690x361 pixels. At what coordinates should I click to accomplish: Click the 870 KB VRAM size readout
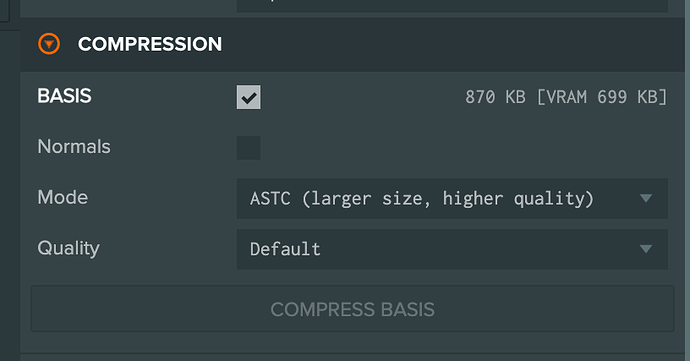566,97
